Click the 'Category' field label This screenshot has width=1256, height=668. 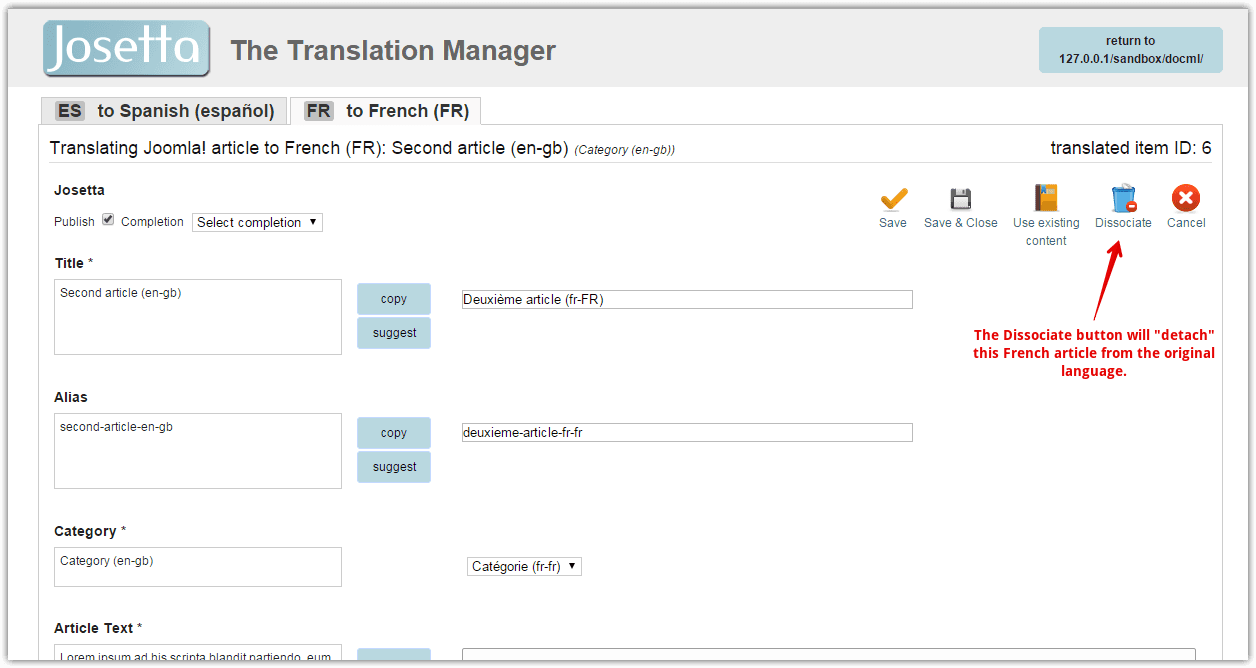click(85, 531)
